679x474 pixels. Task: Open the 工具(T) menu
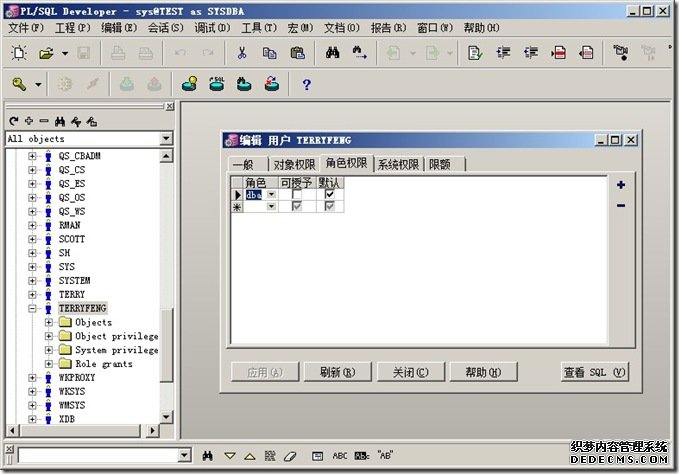[x=259, y=27]
